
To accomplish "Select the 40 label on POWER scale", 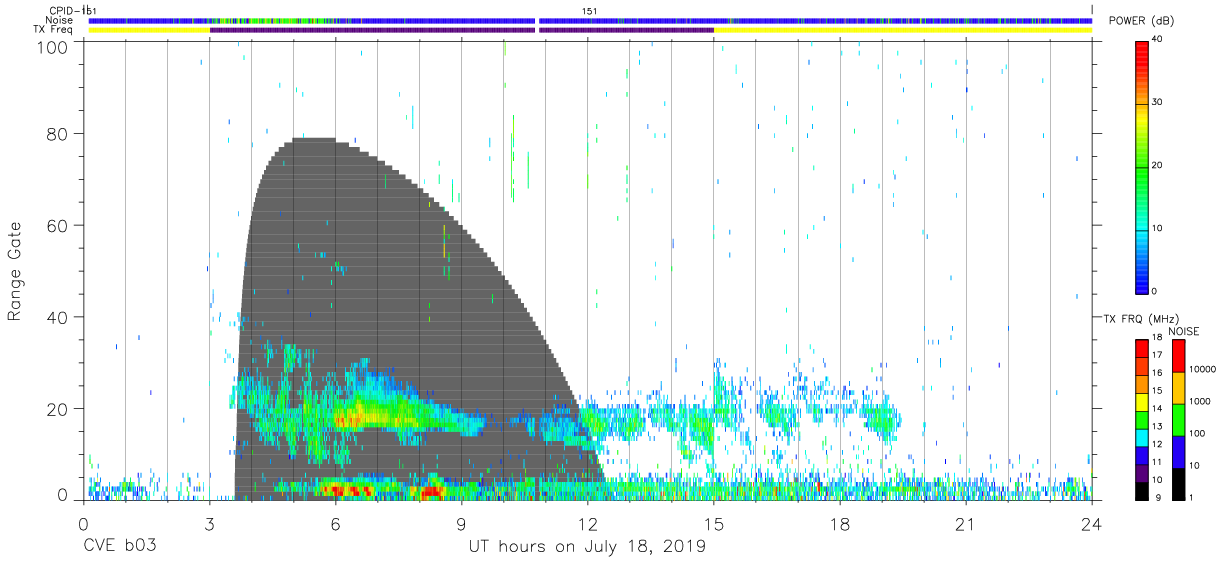I will point(1159,39).
